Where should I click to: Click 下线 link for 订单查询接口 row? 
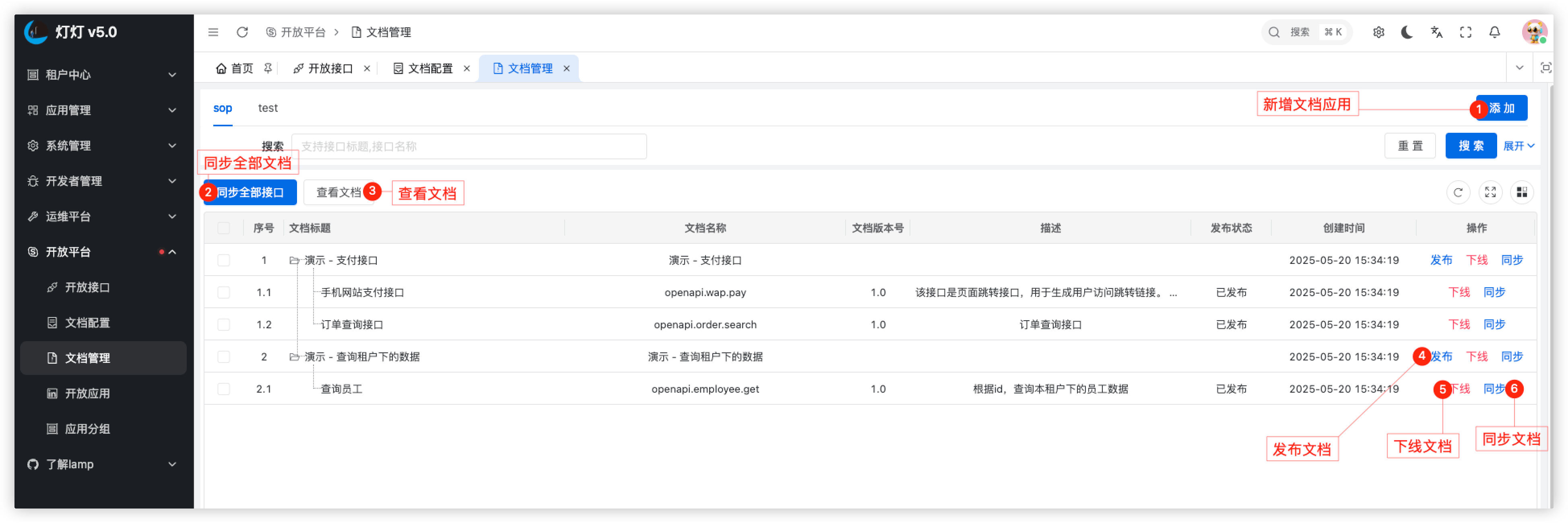pos(1459,325)
